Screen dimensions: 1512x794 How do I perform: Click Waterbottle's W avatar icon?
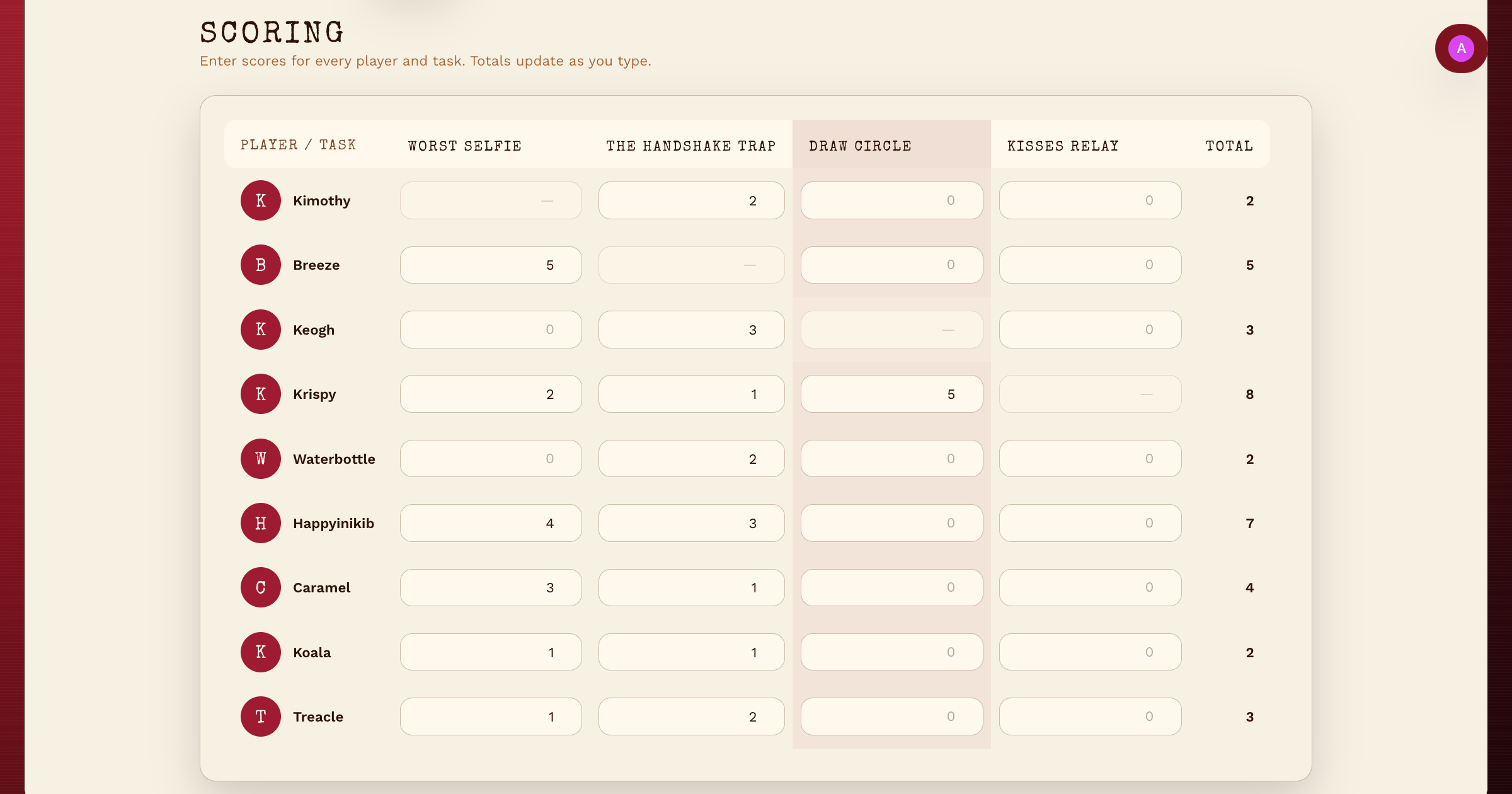[260, 459]
